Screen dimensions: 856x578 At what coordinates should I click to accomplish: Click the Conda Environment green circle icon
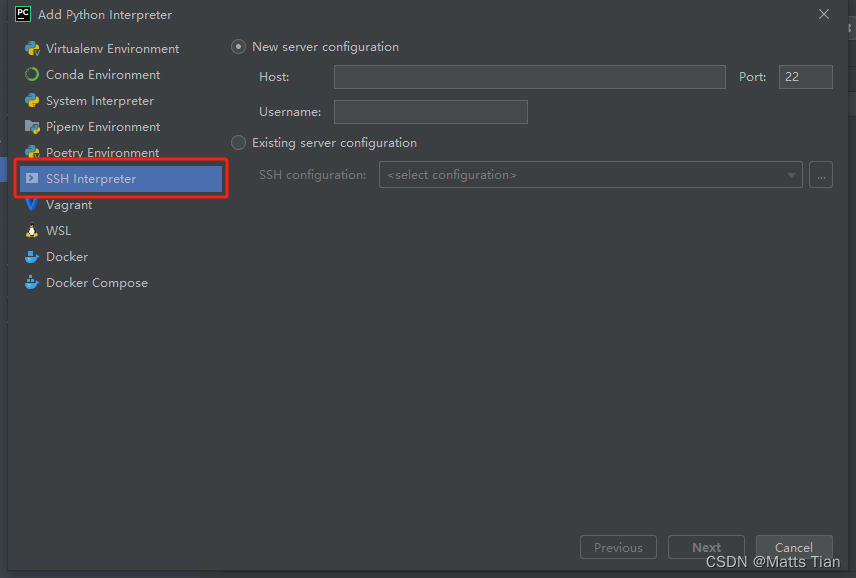[32, 74]
